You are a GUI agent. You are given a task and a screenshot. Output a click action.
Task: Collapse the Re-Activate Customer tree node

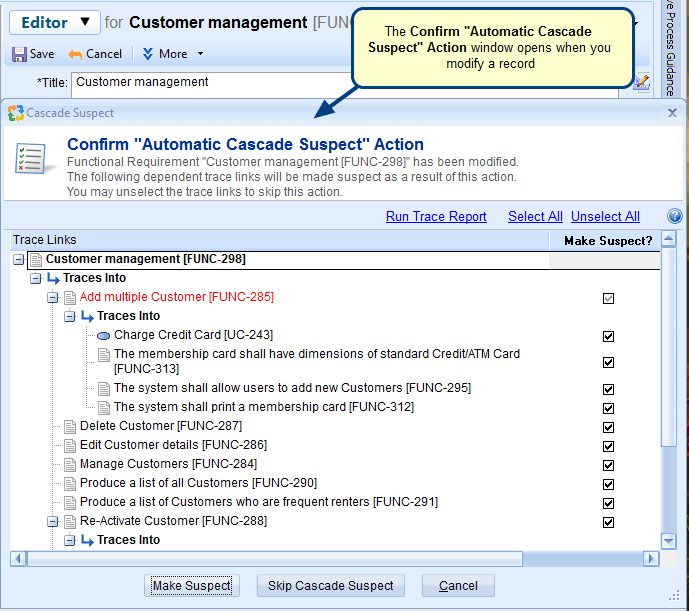click(x=52, y=522)
